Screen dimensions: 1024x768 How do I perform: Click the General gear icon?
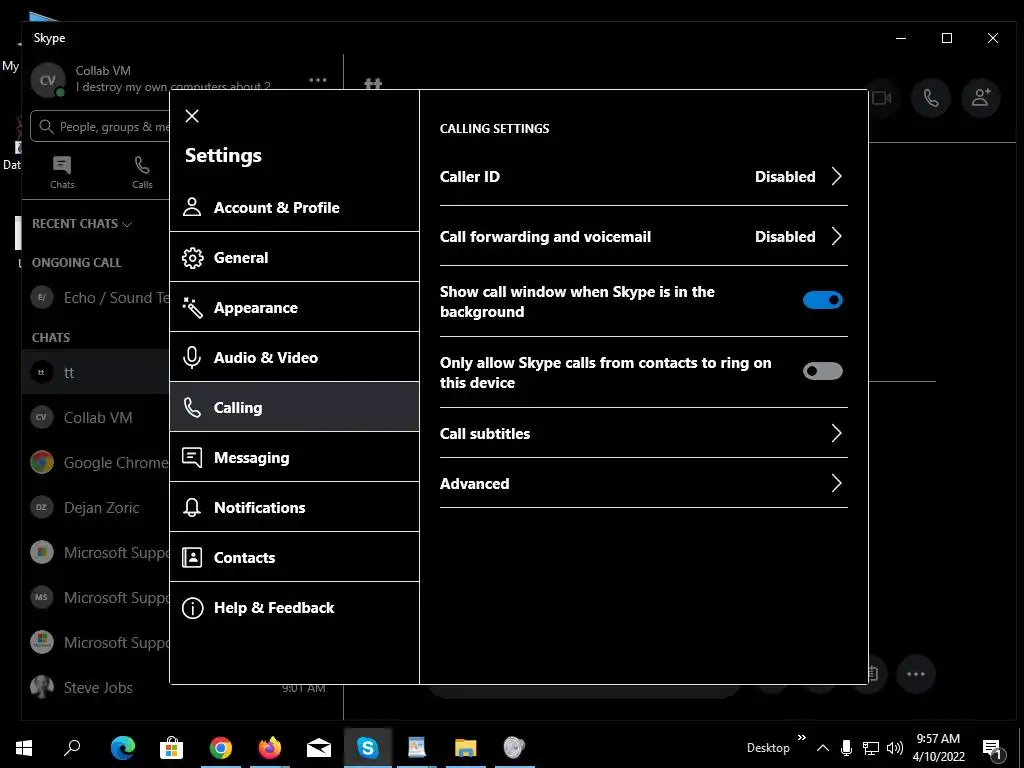[x=192, y=257]
